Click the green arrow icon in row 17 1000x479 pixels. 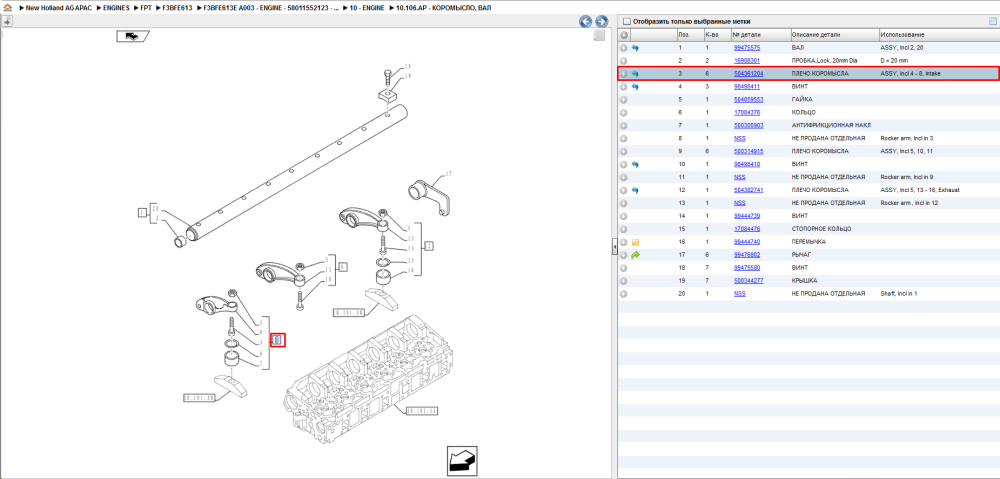(x=635, y=255)
